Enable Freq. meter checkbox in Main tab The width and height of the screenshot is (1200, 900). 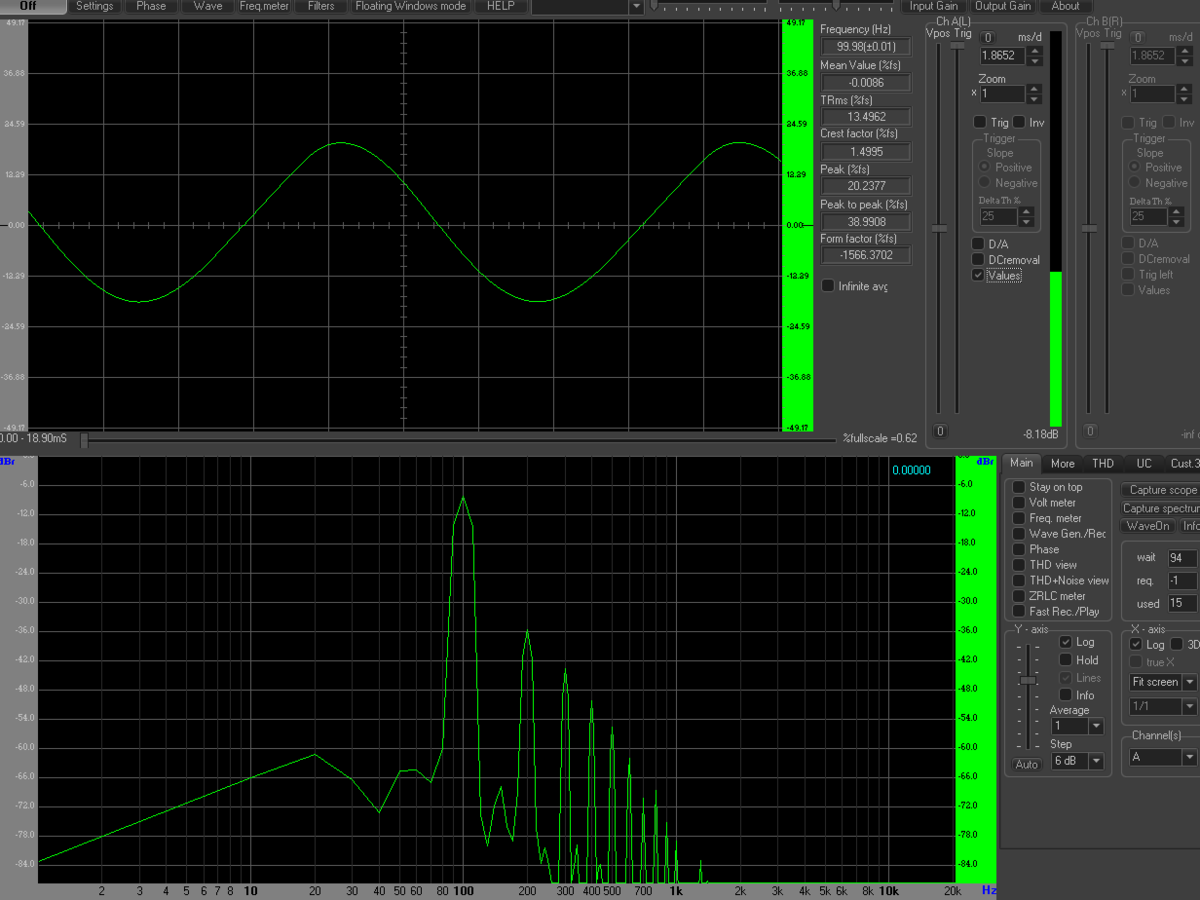tap(1019, 518)
